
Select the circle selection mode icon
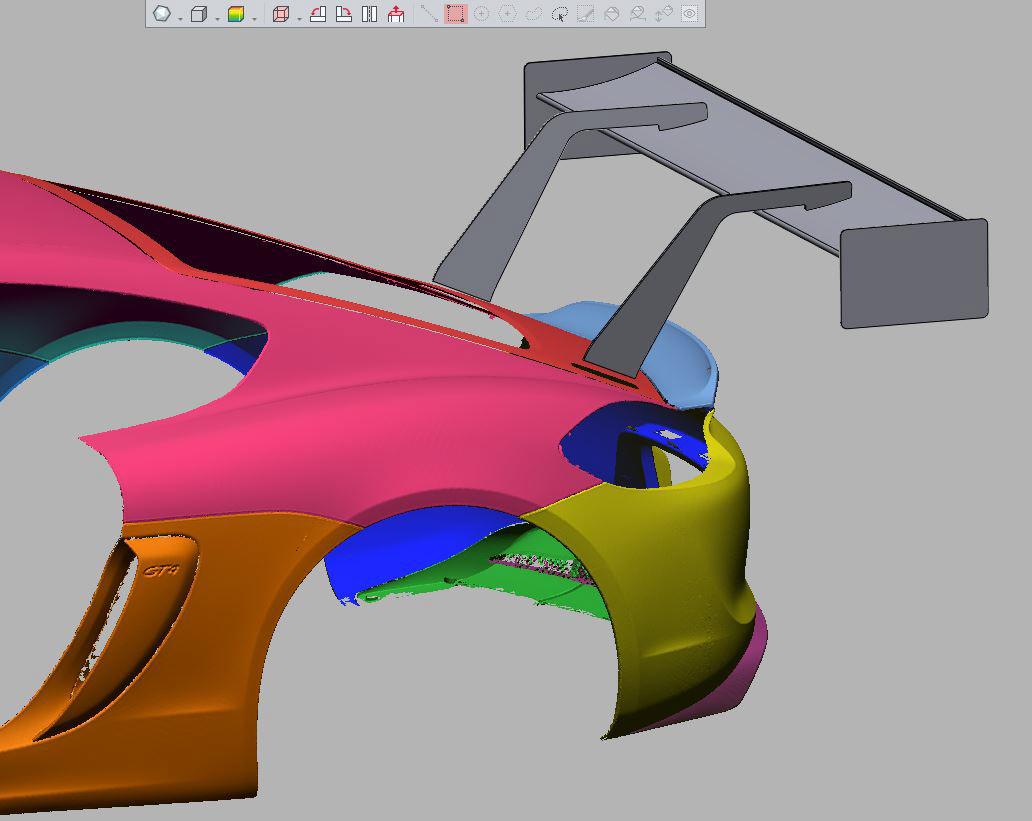tap(482, 14)
